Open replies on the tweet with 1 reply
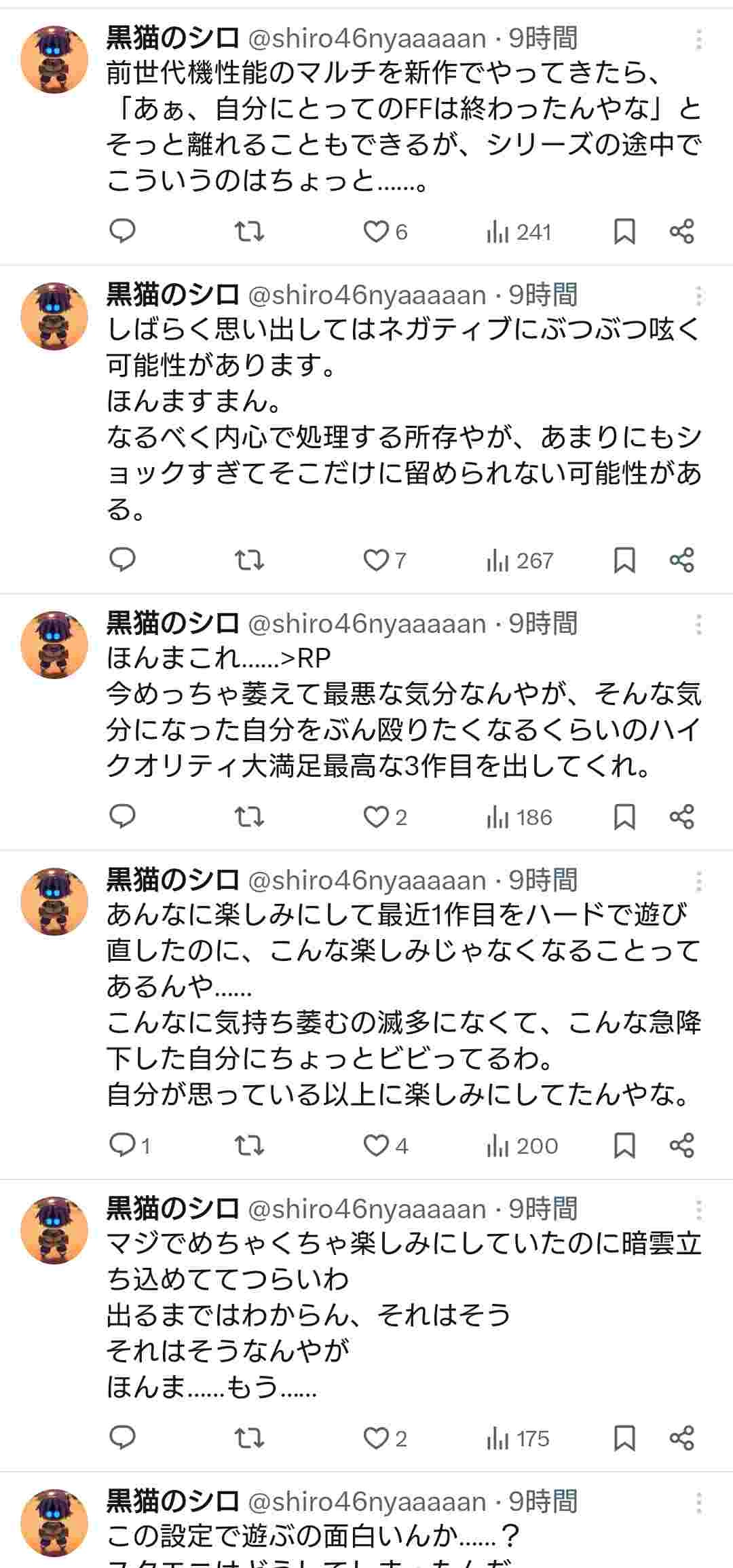 click(130, 1146)
